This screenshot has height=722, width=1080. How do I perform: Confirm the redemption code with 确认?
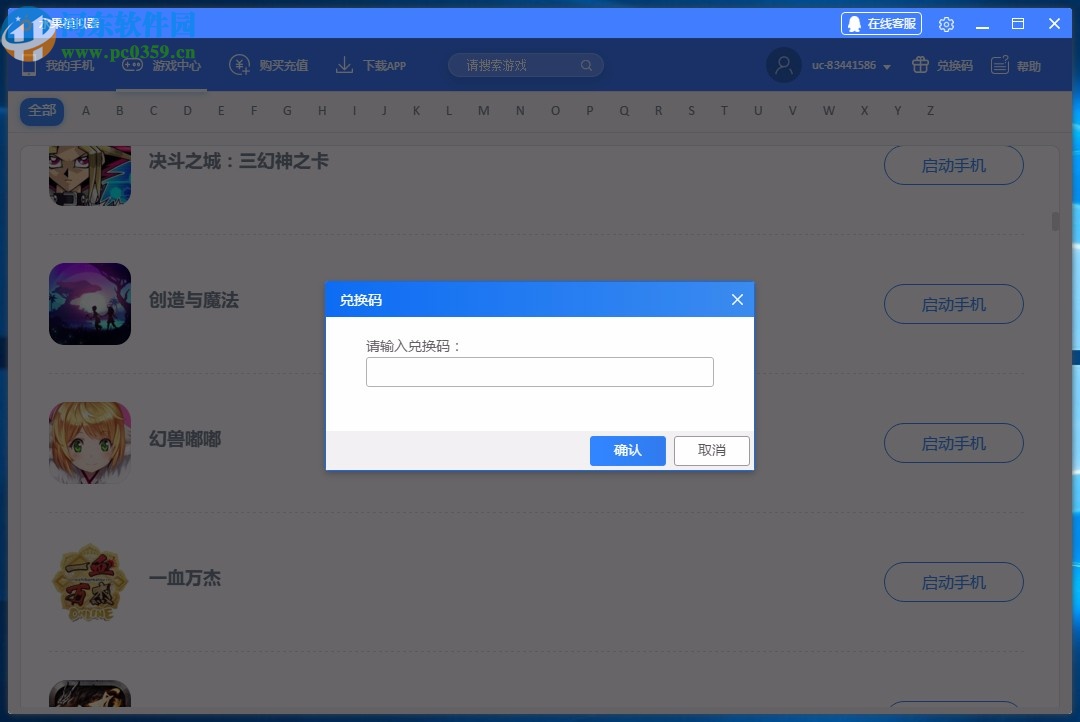point(627,450)
